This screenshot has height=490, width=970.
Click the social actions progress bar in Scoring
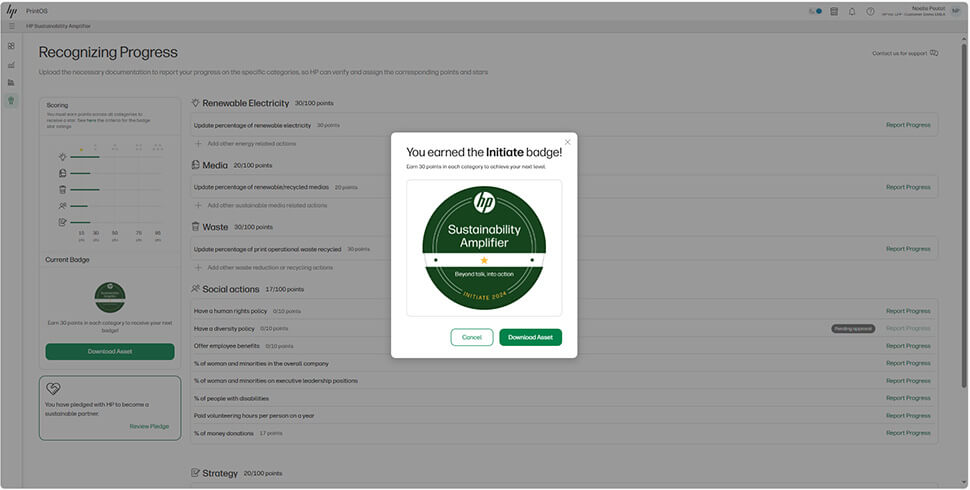click(79, 205)
